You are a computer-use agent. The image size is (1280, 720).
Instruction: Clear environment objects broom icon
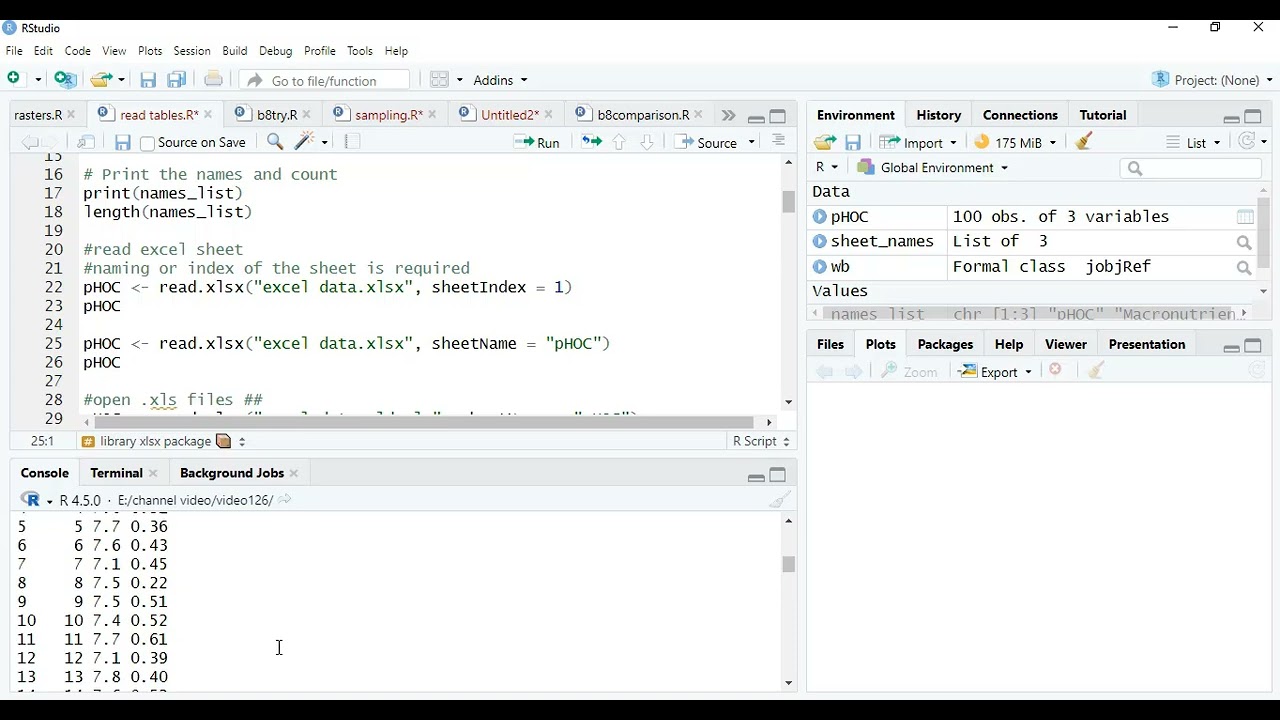point(1084,142)
